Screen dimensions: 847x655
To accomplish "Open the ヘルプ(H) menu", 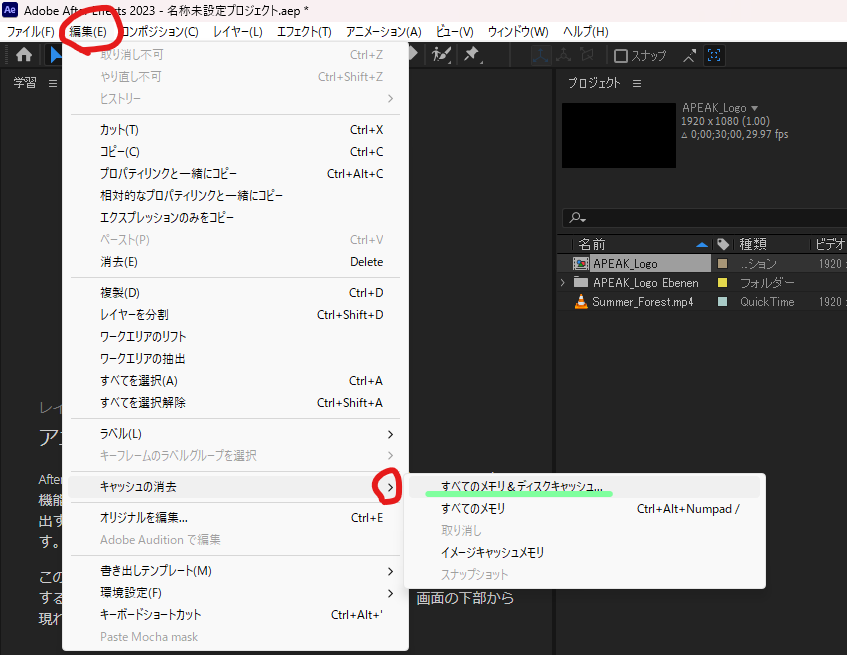I will pyautogui.click(x=586, y=32).
